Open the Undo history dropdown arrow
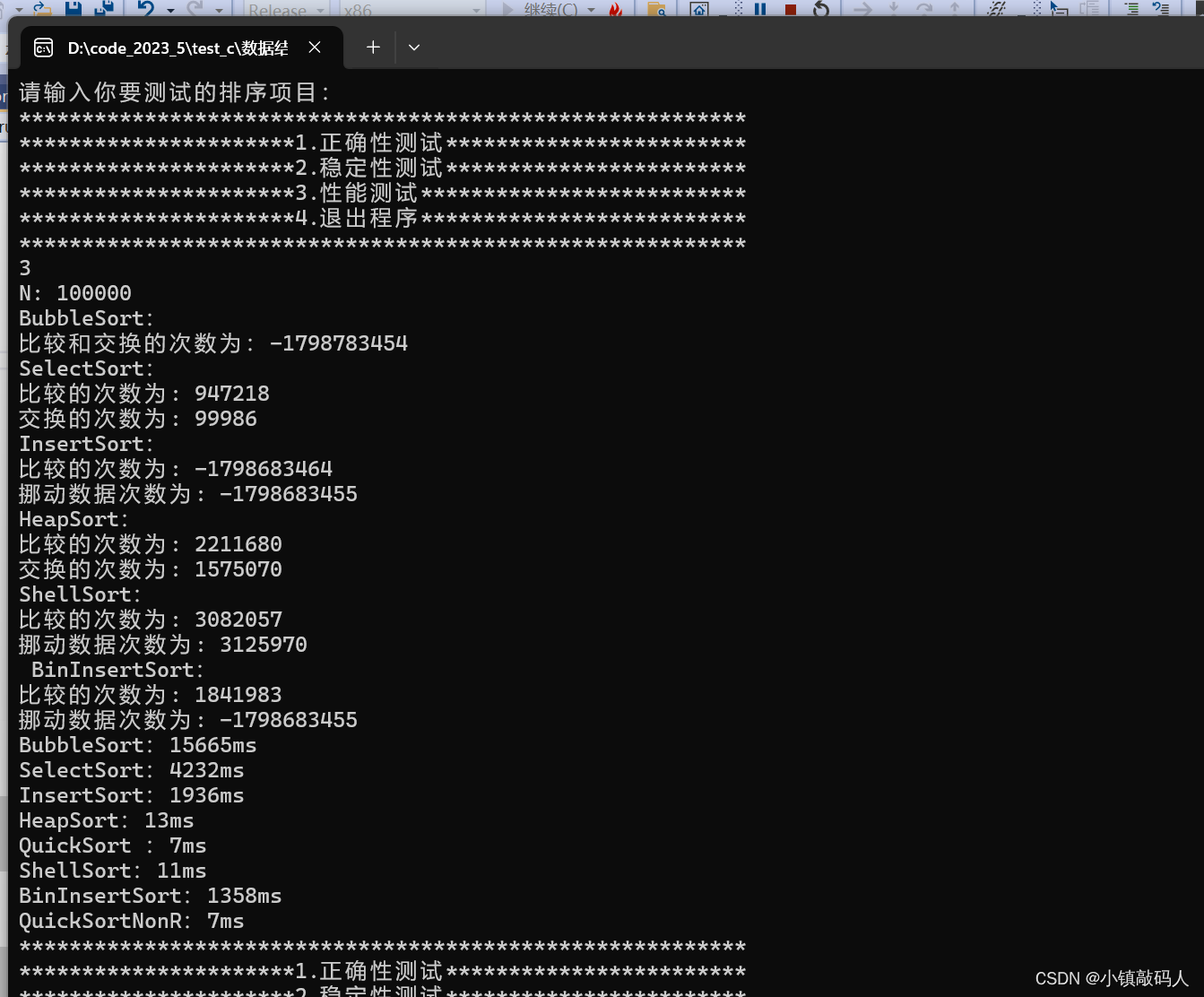Viewport: 1204px width, 997px height. tap(170, 9)
